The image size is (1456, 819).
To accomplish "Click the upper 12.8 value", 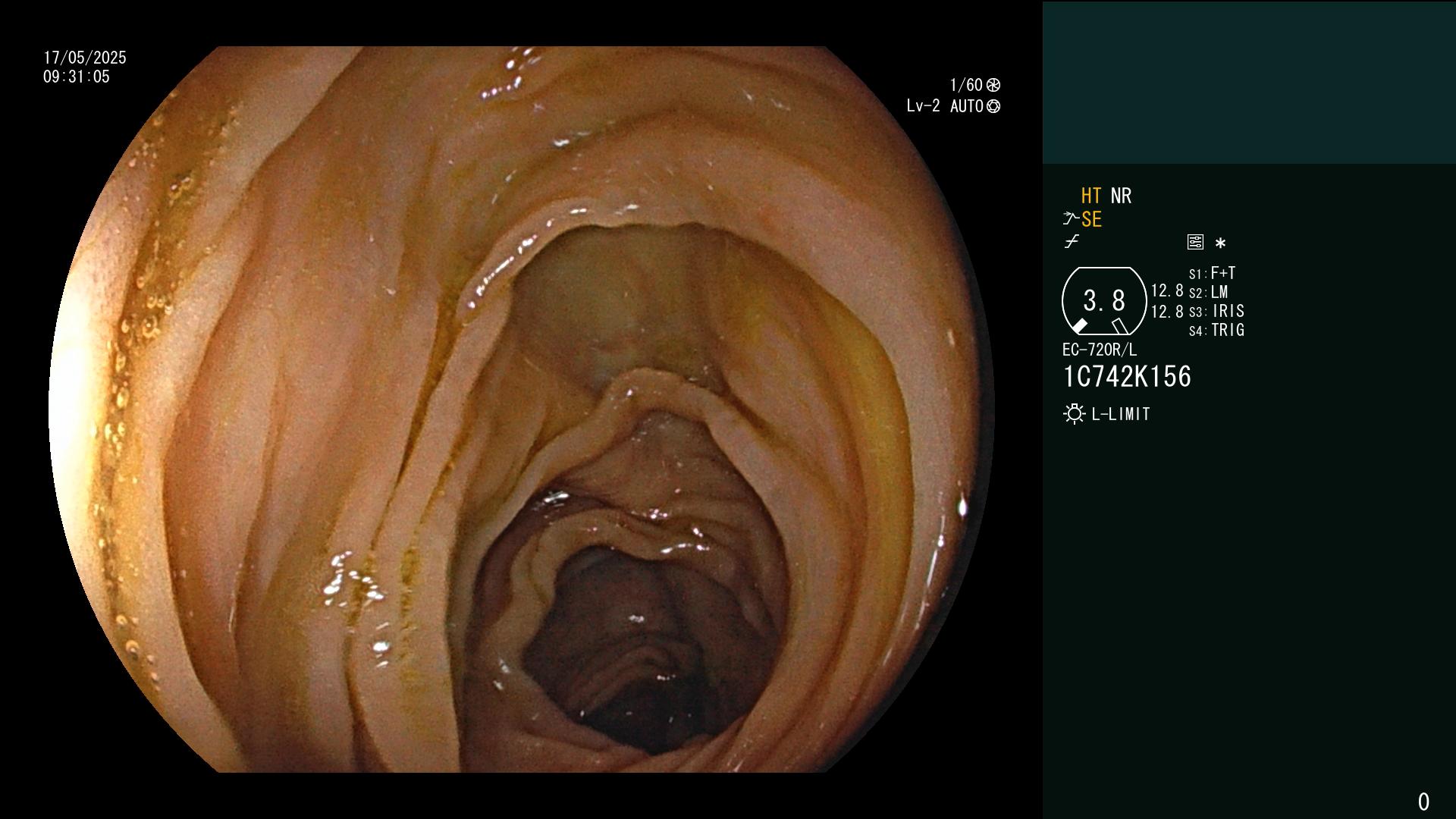I will tap(1167, 291).
